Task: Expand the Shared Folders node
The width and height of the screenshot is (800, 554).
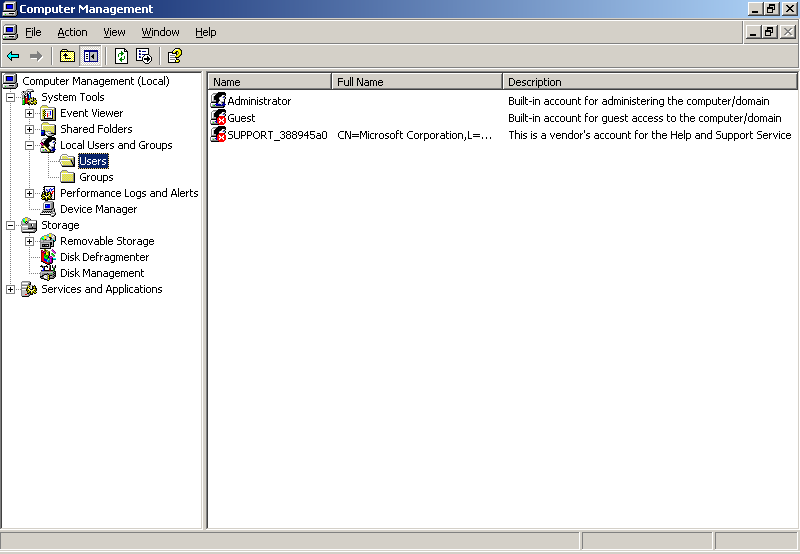Action: coord(30,129)
